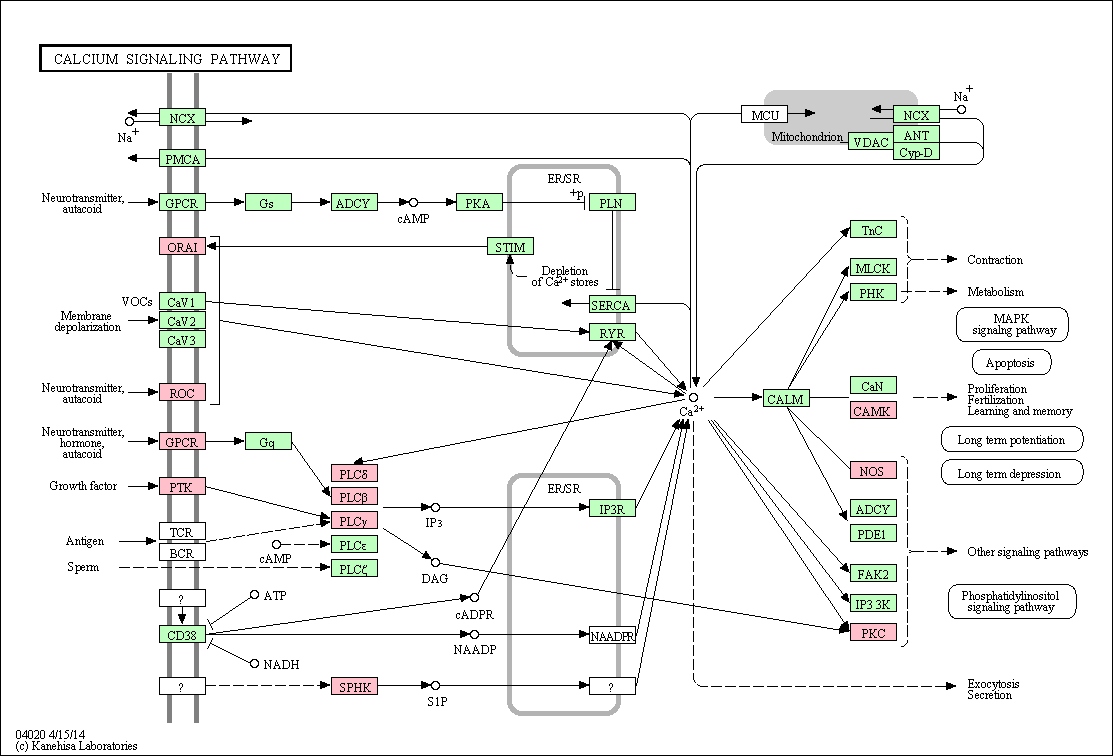Select the Apoptosis pathway box
Viewport: 1113px width, 756px height.
1011,362
